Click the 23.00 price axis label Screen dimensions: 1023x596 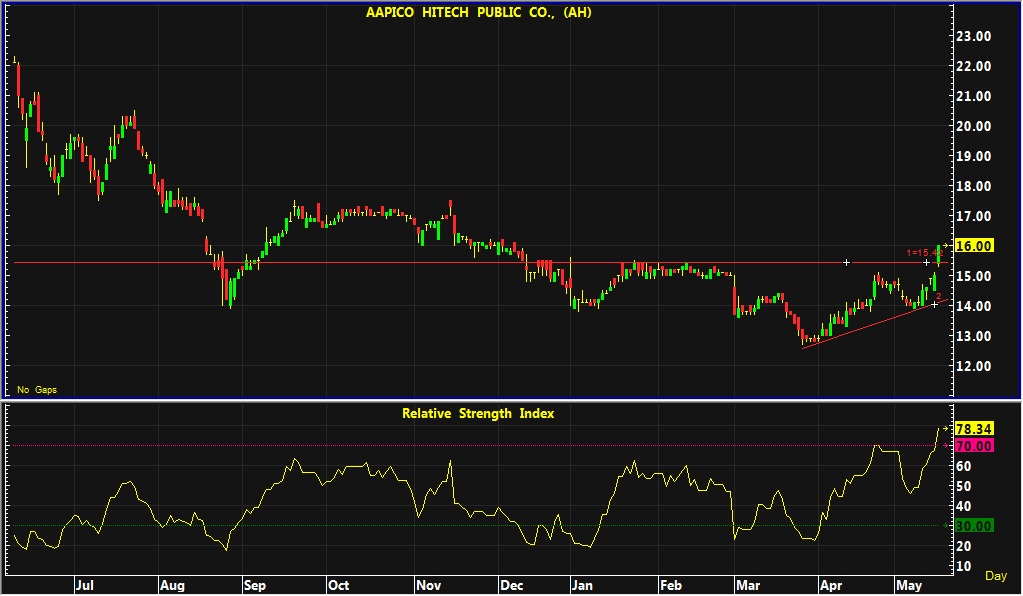point(973,36)
